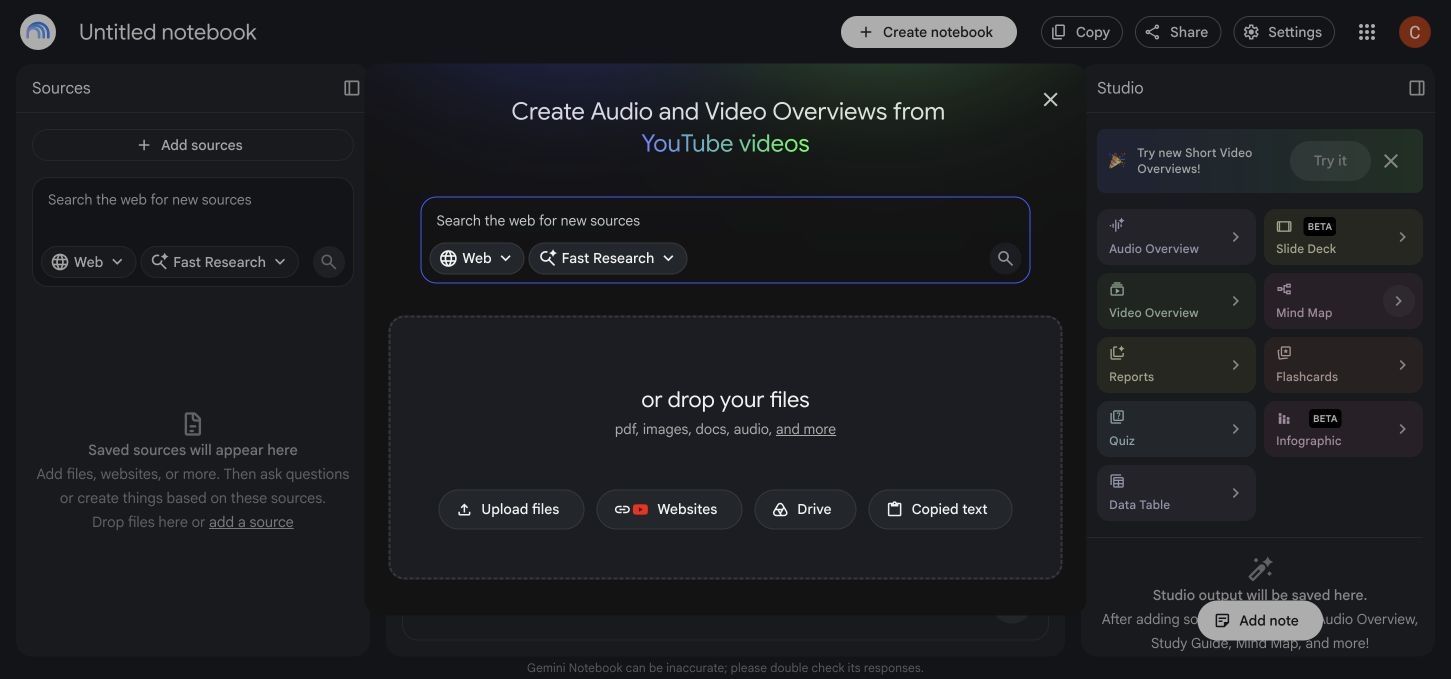1451x679 pixels.
Task: Collapse the Sources panel
Action: pos(352,88)
